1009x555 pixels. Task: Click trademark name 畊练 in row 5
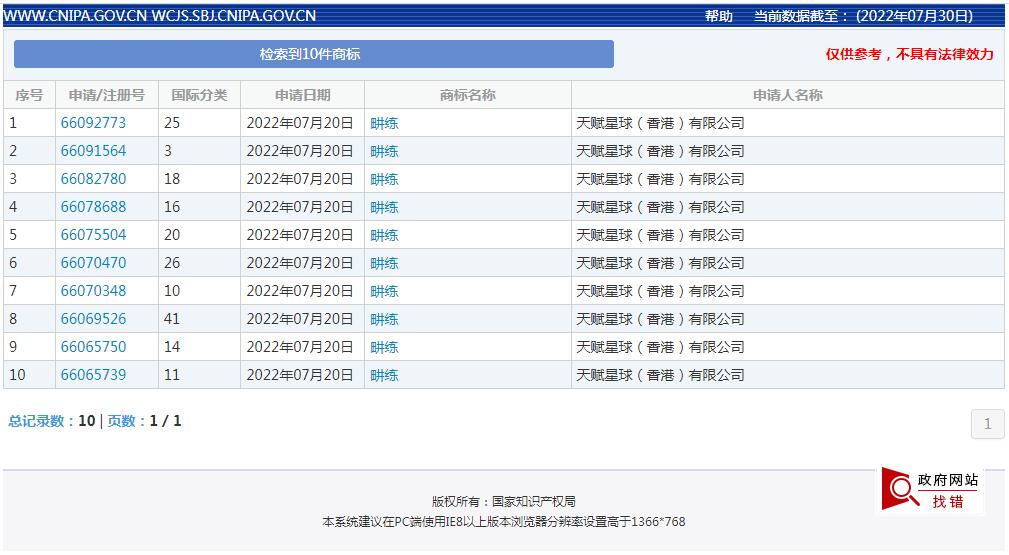[384, 235]
